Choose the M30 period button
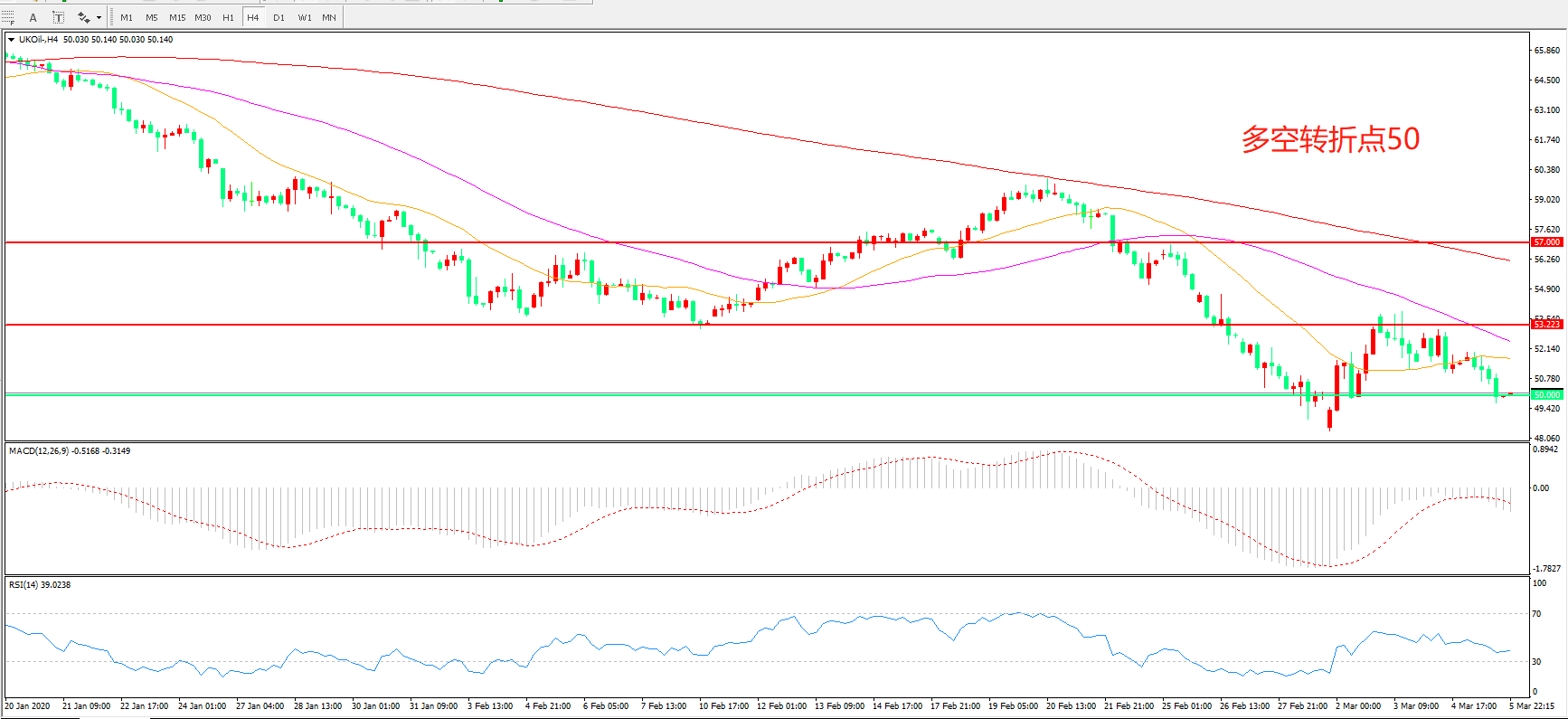 point(203,17)
